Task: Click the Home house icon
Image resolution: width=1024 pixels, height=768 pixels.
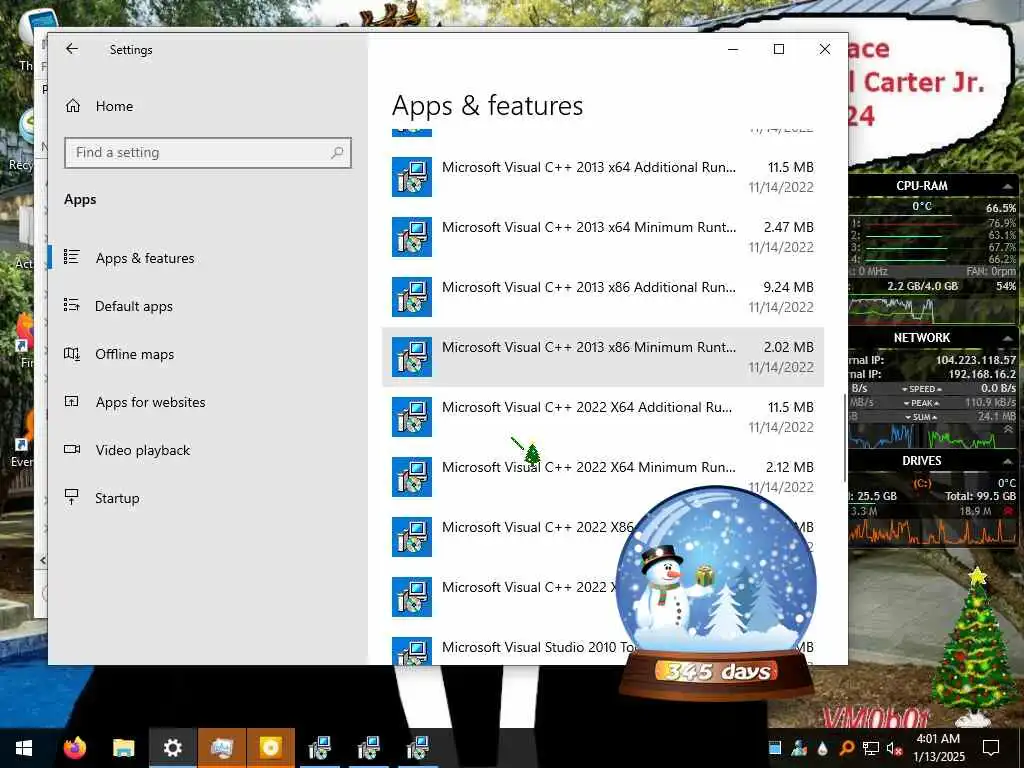Action: tap(72, 106)
